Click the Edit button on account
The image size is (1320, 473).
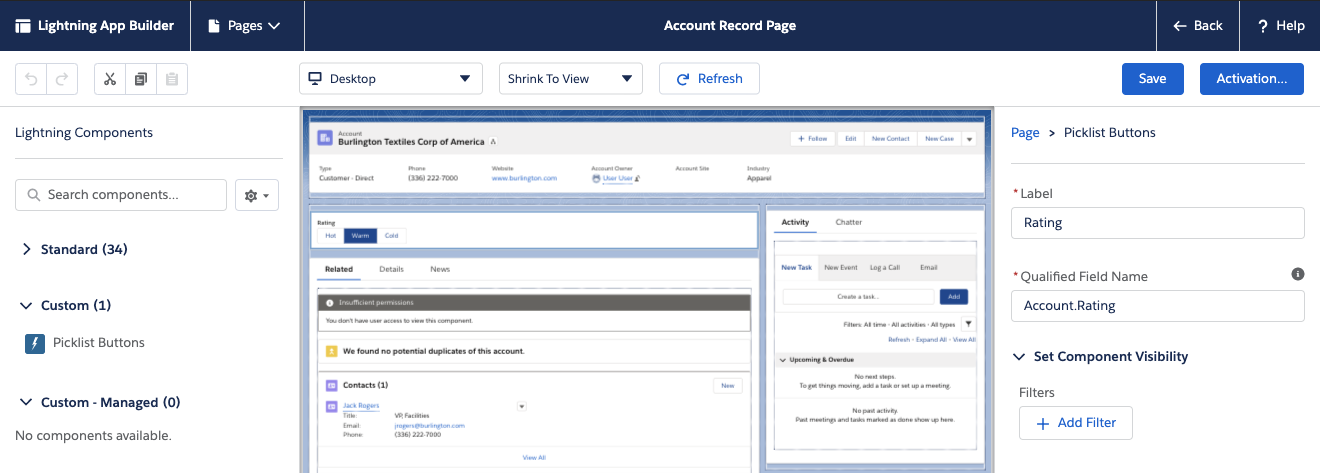[850, 139]
